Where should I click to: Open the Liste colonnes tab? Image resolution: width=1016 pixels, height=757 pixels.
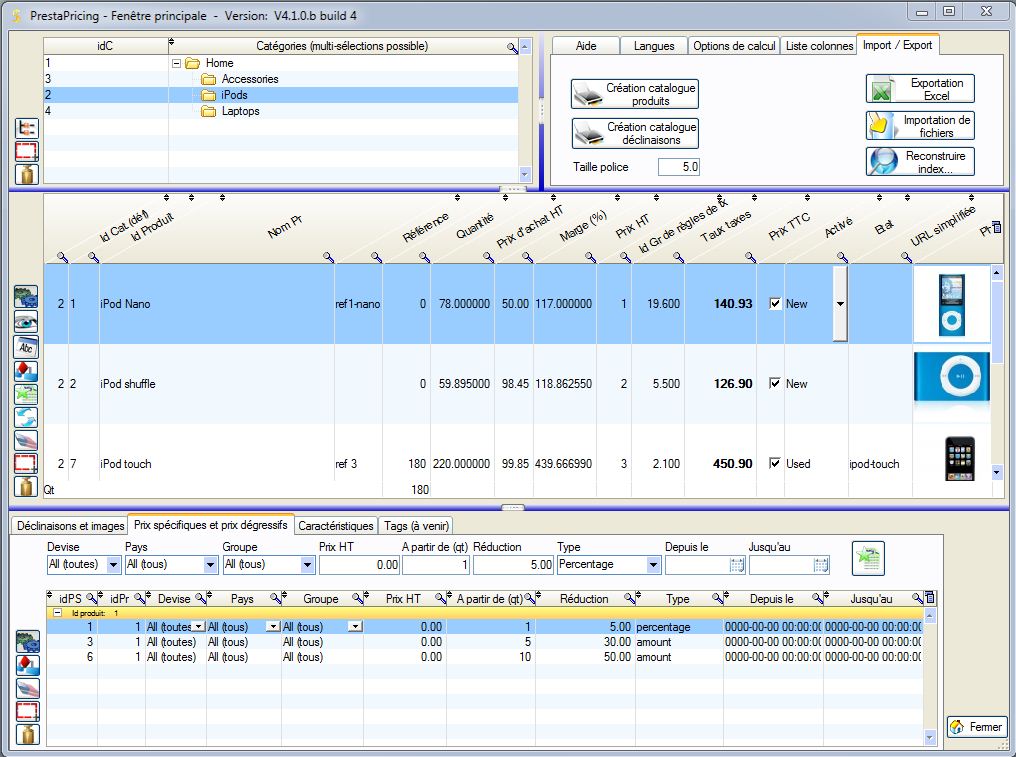(x=819, y=46)
